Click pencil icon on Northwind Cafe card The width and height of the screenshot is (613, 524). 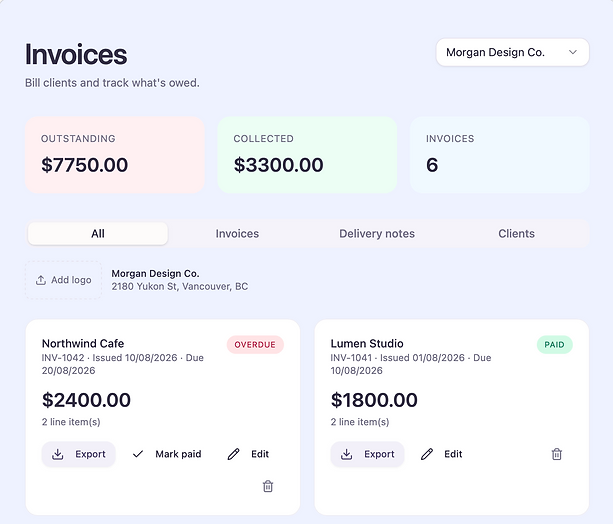point(233,454)
